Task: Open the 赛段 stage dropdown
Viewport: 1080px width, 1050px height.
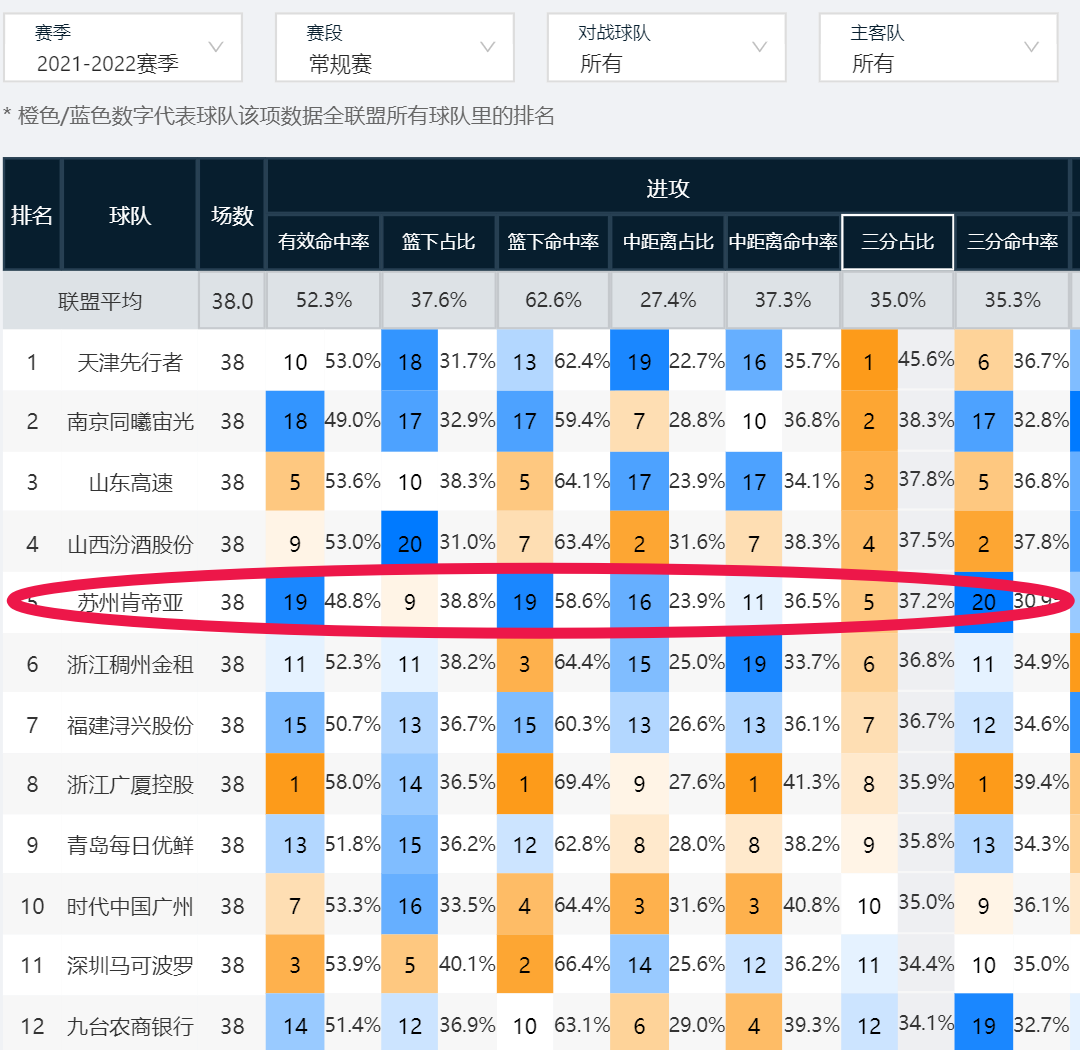Action: pyautogui.click(x=395, y=48)
